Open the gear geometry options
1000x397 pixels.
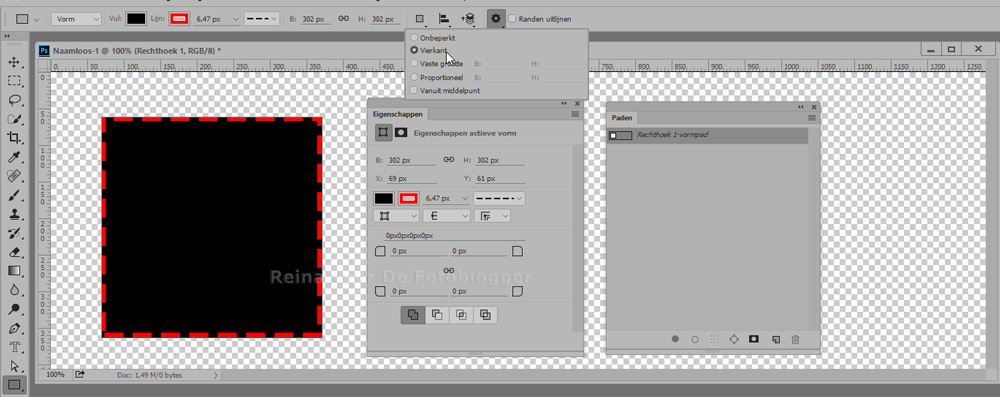tap(496, 19)
